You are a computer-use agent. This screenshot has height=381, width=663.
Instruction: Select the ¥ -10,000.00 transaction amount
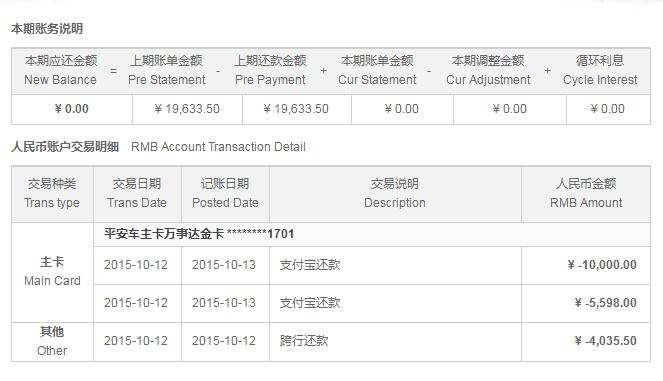click(602, 265)
